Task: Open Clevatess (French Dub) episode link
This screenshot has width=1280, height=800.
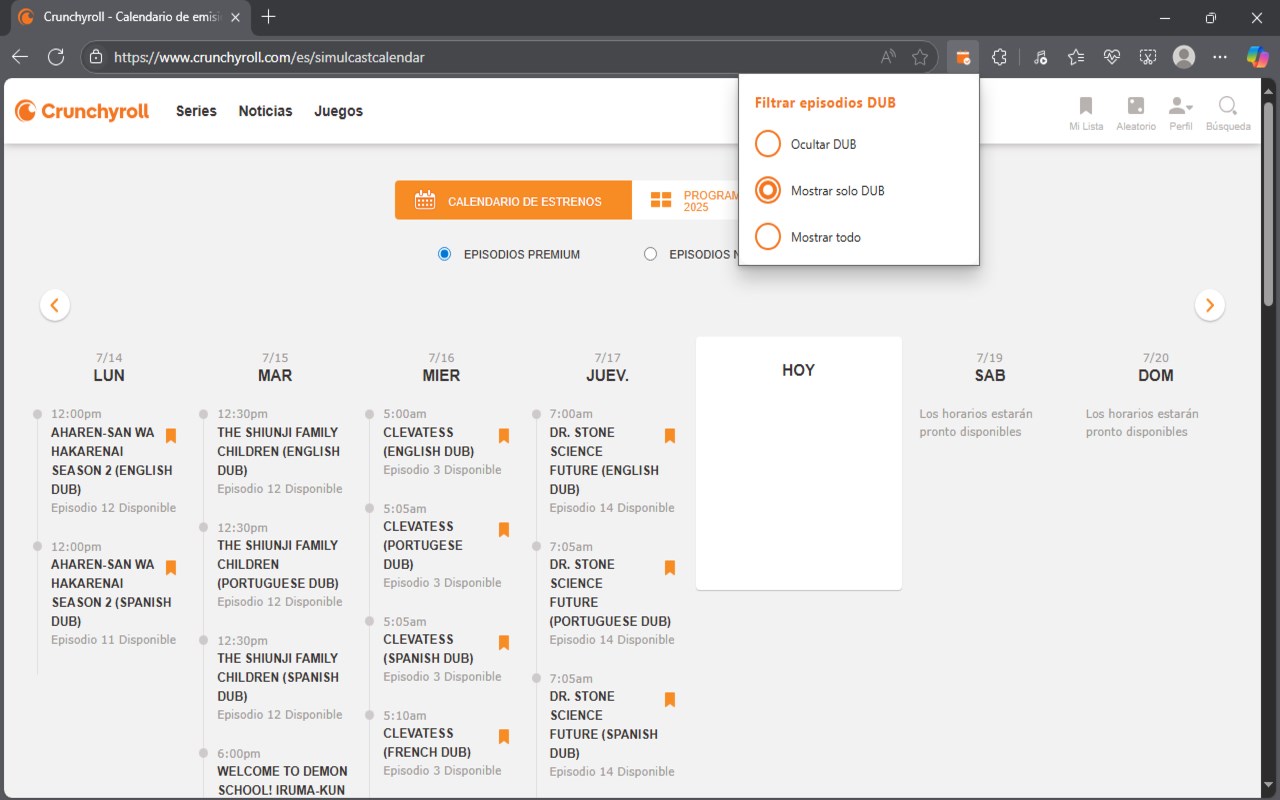Action: pyautogui.click(x=428, y=742)
